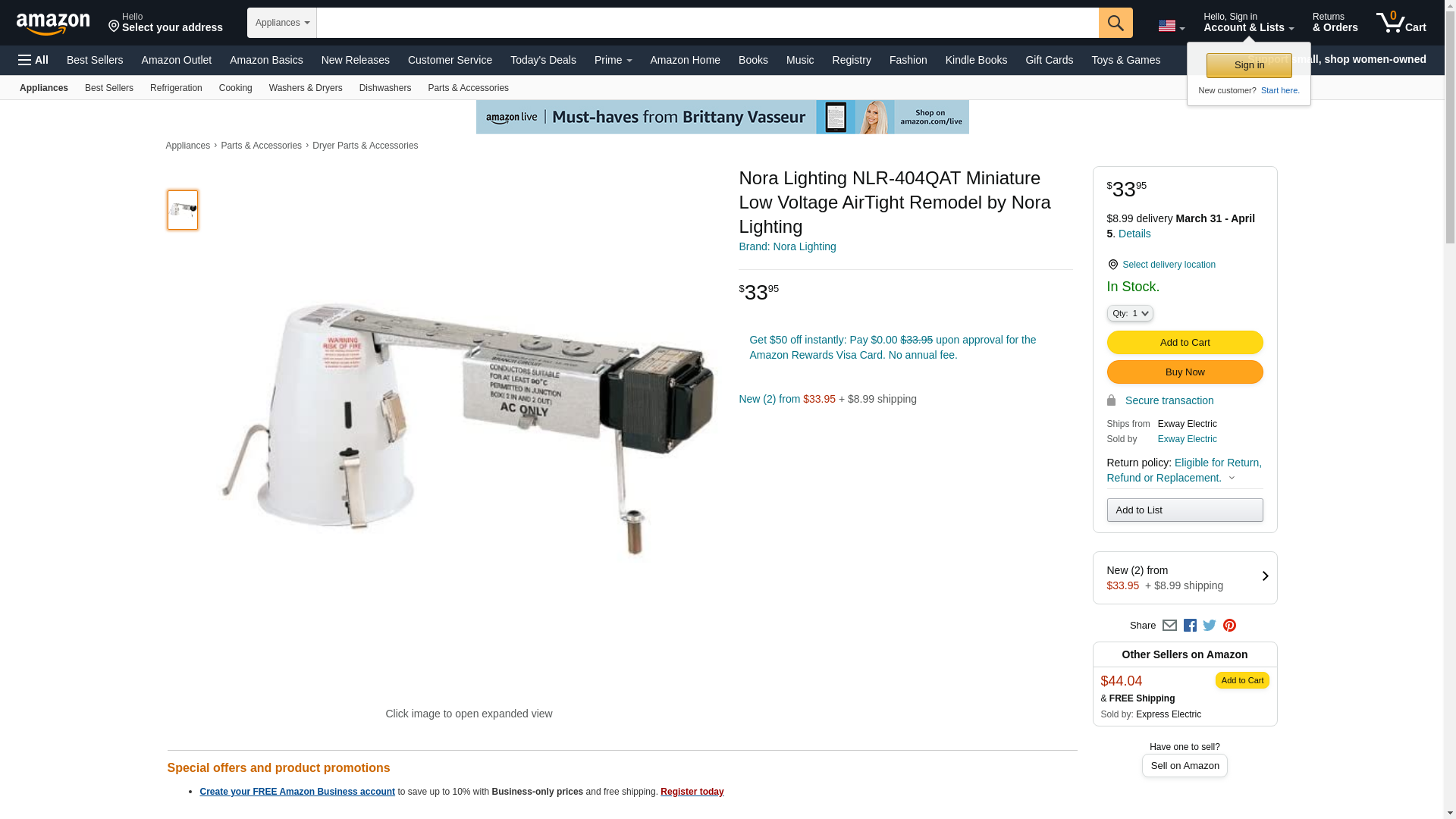Click the Buy Now button
Image resolution: width=1456 pixels, height=819 pixels.
1185,372
